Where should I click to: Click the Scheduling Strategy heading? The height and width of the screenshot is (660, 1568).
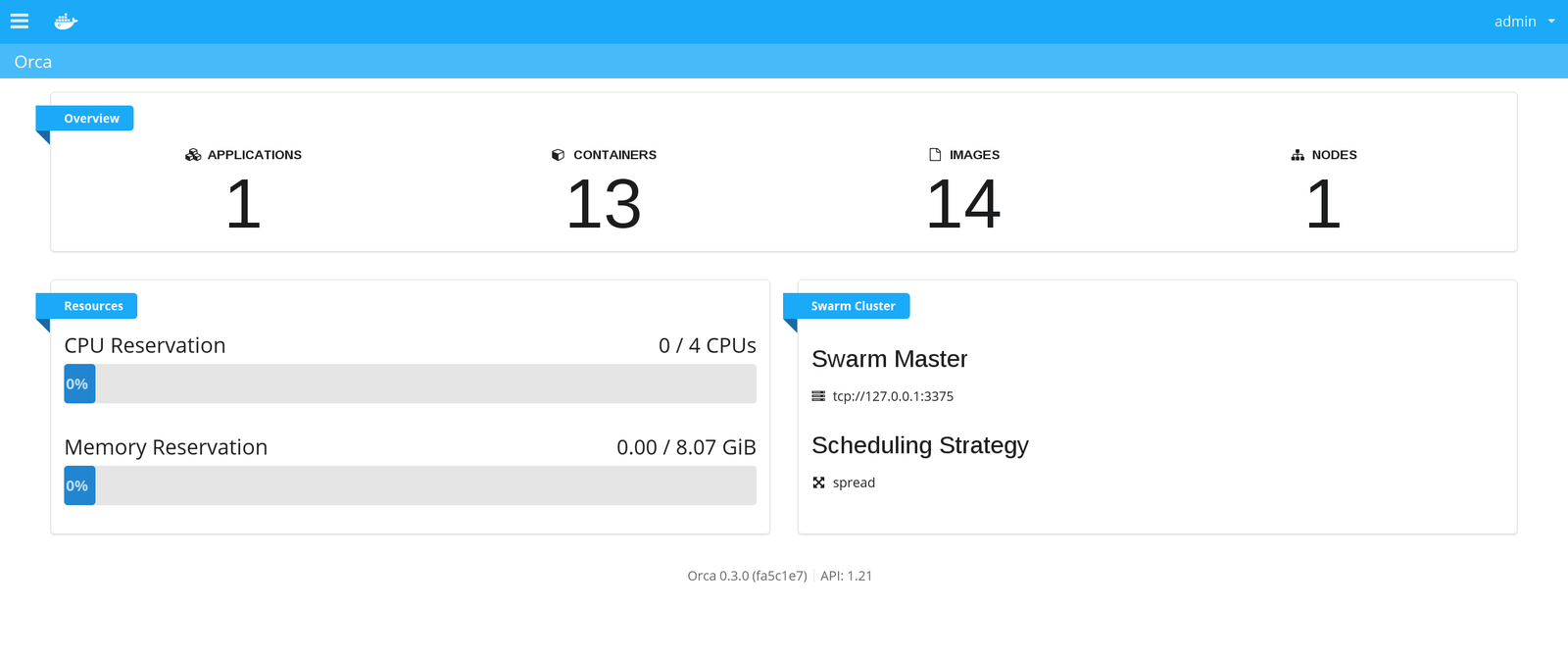(x=920, y=445)
